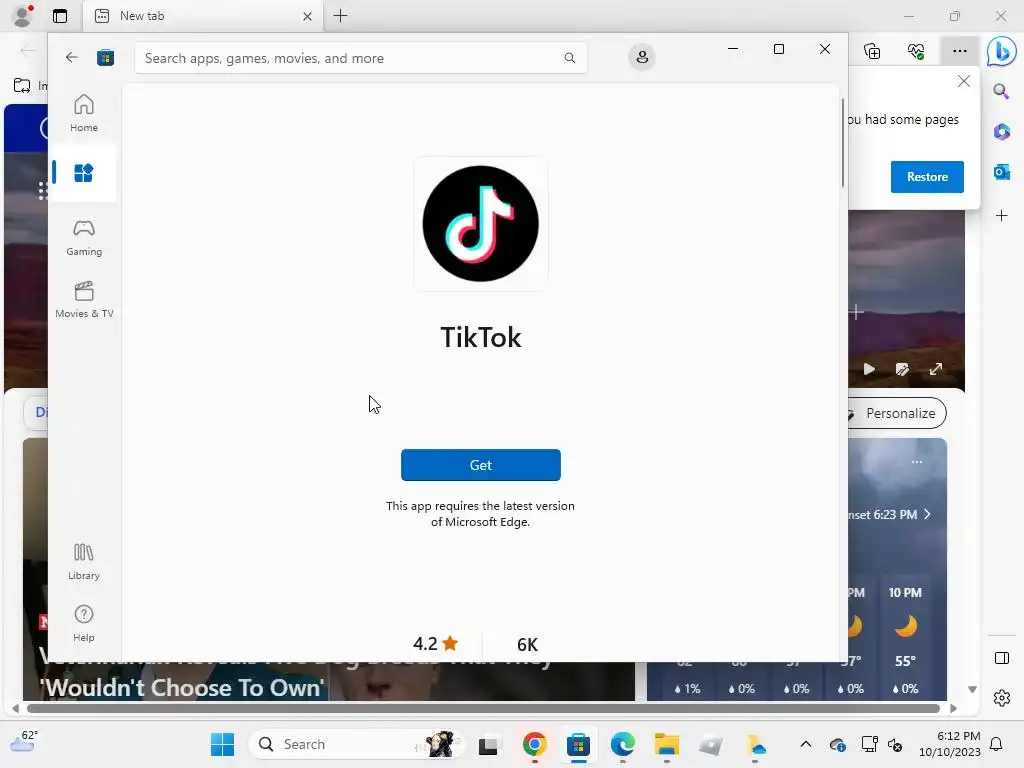Close the New tab tab
This screenshot has height=768, width=1024.
click(x=307, y=16)
